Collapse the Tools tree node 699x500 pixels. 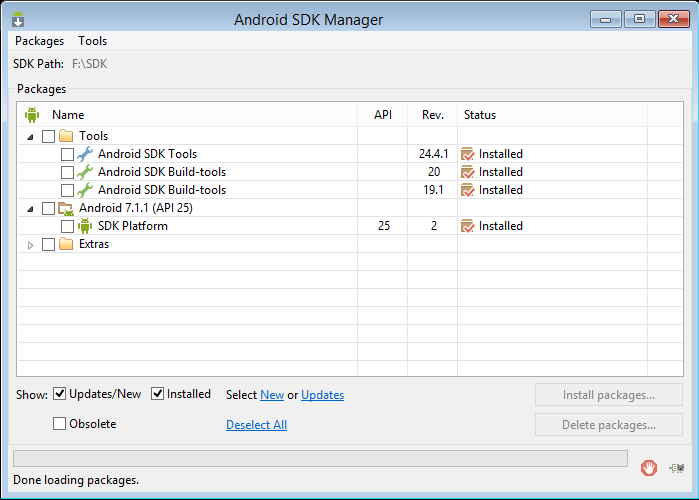click(x=30, y=137)
